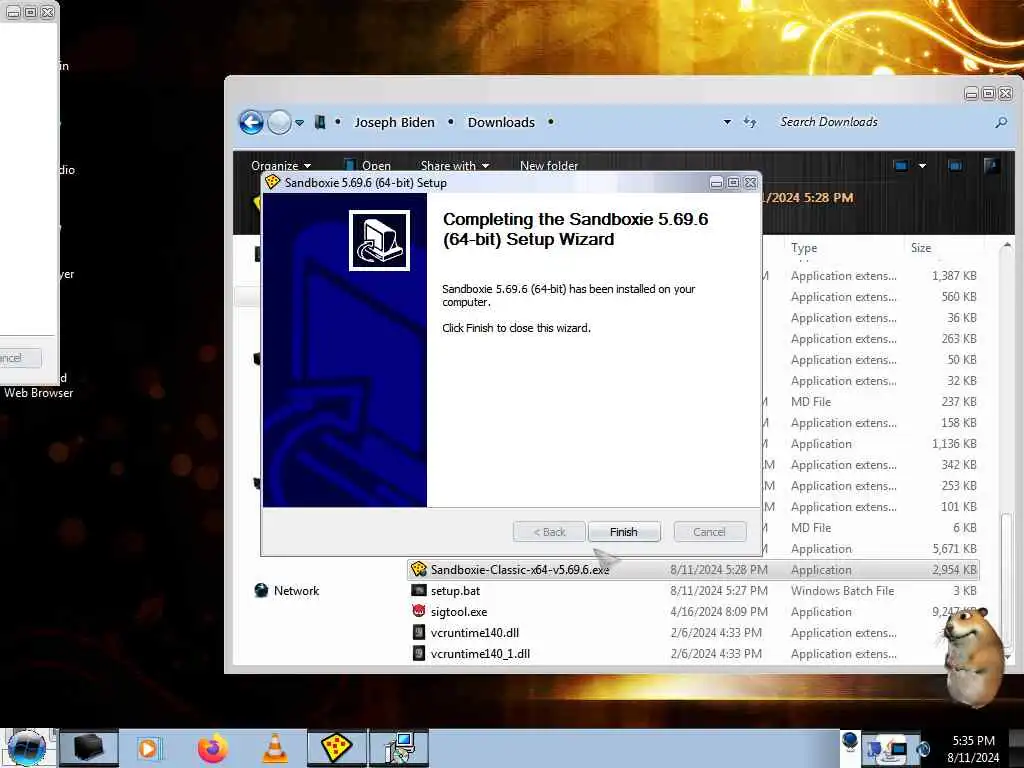Select vcruntime140_1.dll file

coord(693,653)
